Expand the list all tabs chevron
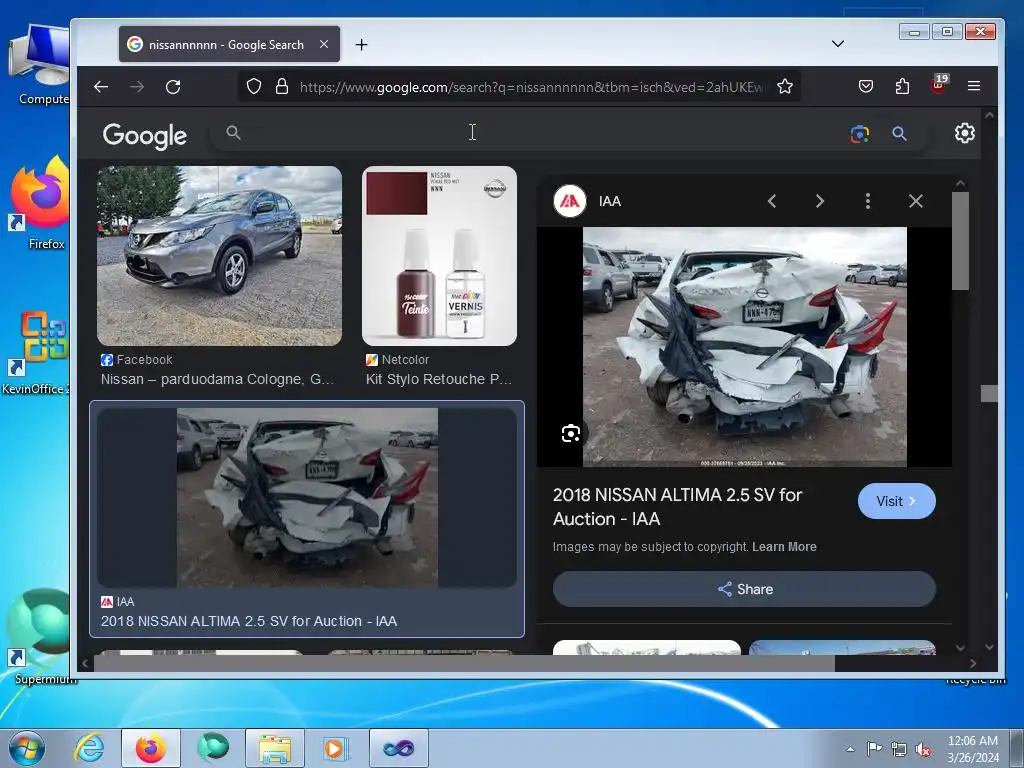The width and height of the screenshot is (1024, 768). pyautogui.click(x=838, y=44)
